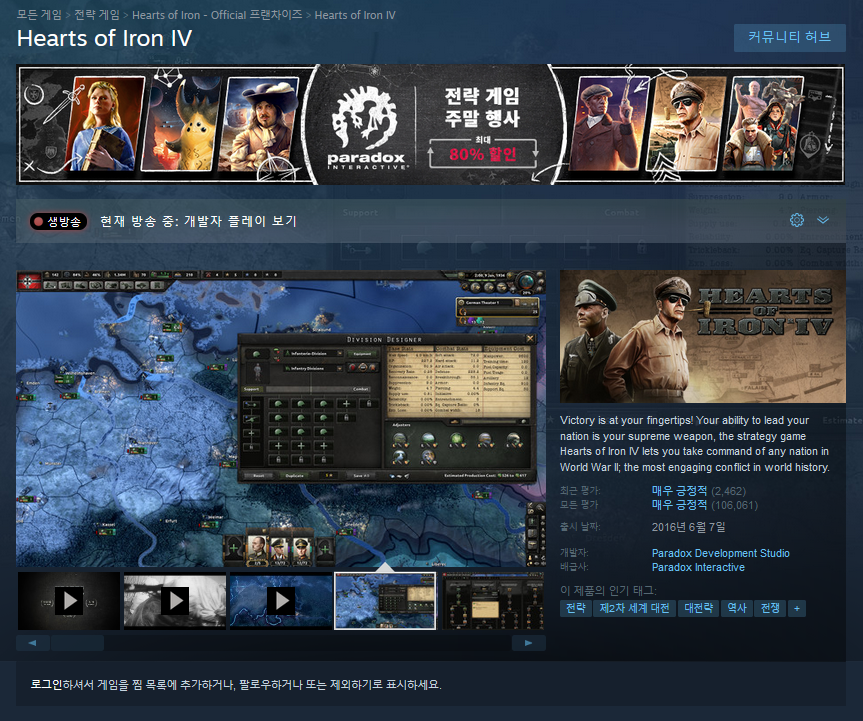Expand the live broadcast panel chevron
This screenshot has width=863, height=721.
click(823, 220)
